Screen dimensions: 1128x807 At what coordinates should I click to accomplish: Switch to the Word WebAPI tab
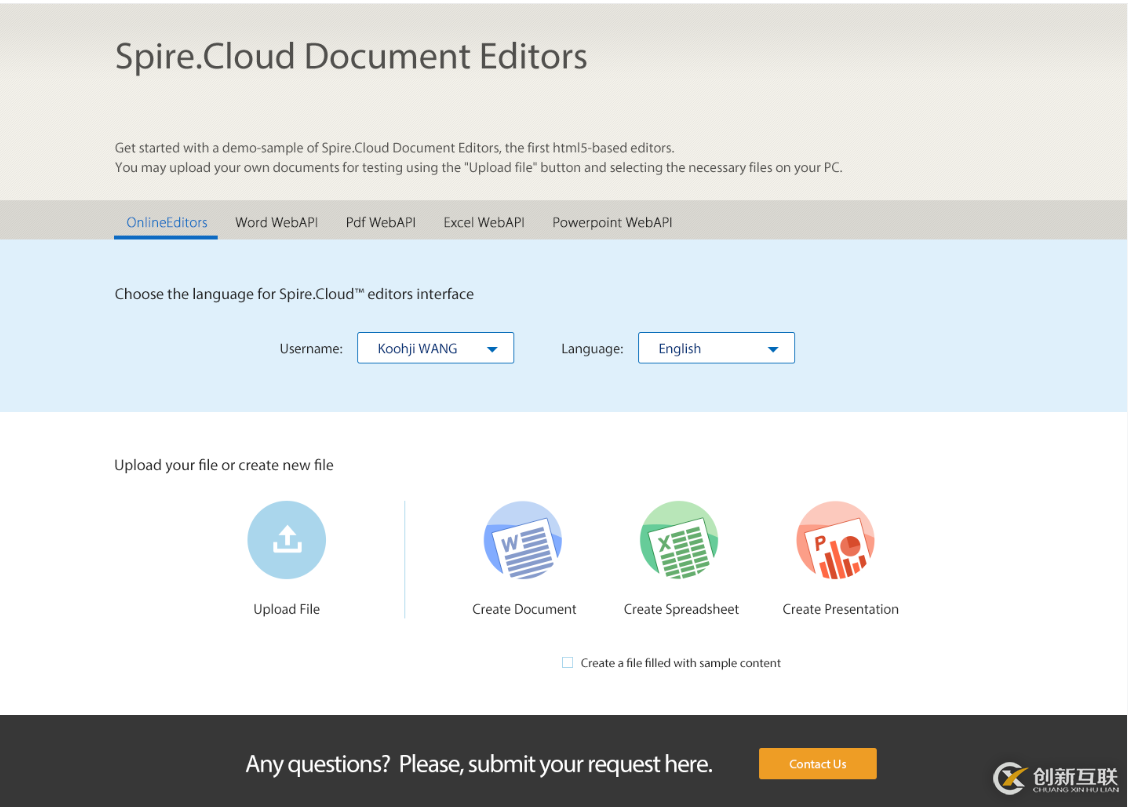[x=276, y=222]
